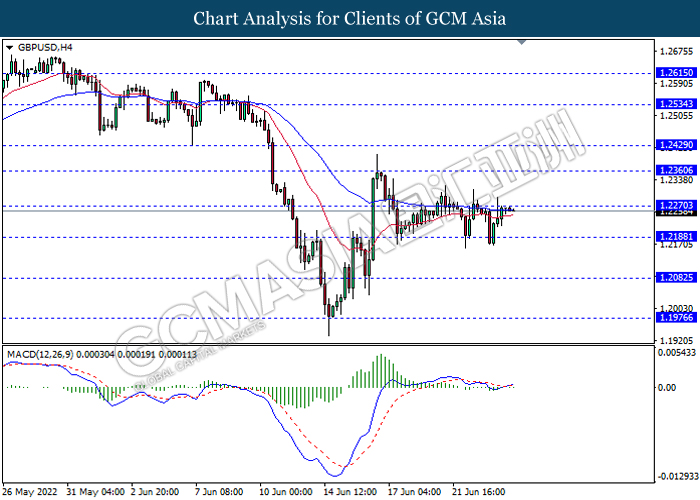Screen dimensions: 700x500
Task: Click the chart shift triangle marker at top
Action: (521, 42)
